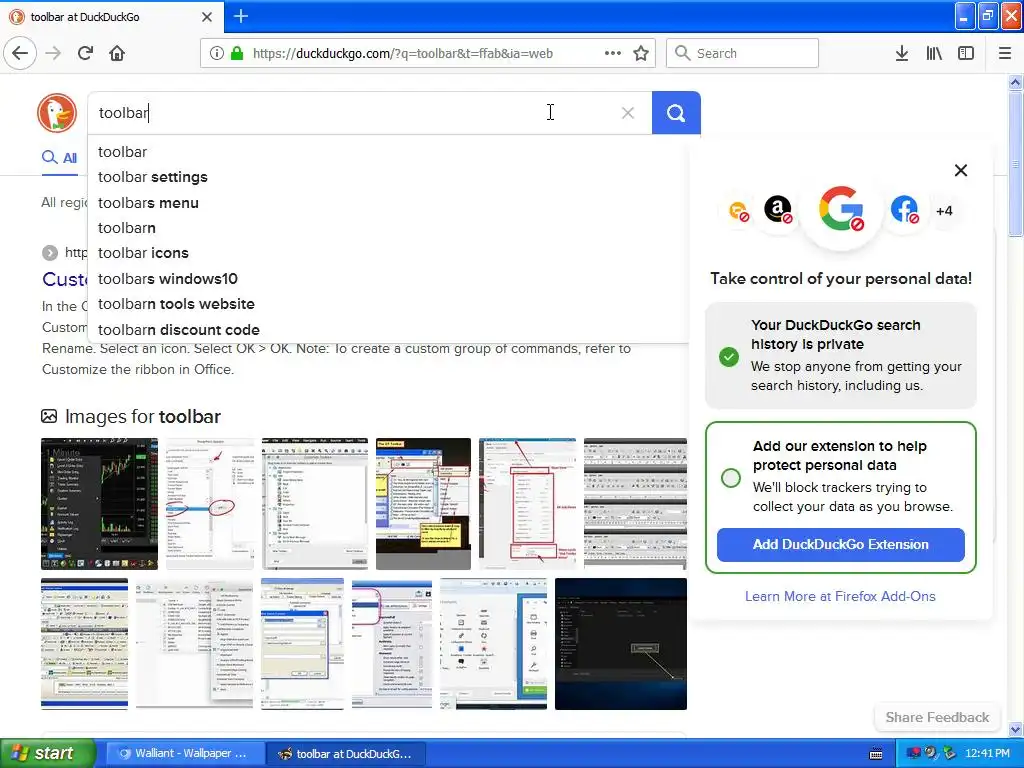Click the Google tracker logo
Image resolution: width=1024 pixels, height=768 pixels.
pos(841,210)
